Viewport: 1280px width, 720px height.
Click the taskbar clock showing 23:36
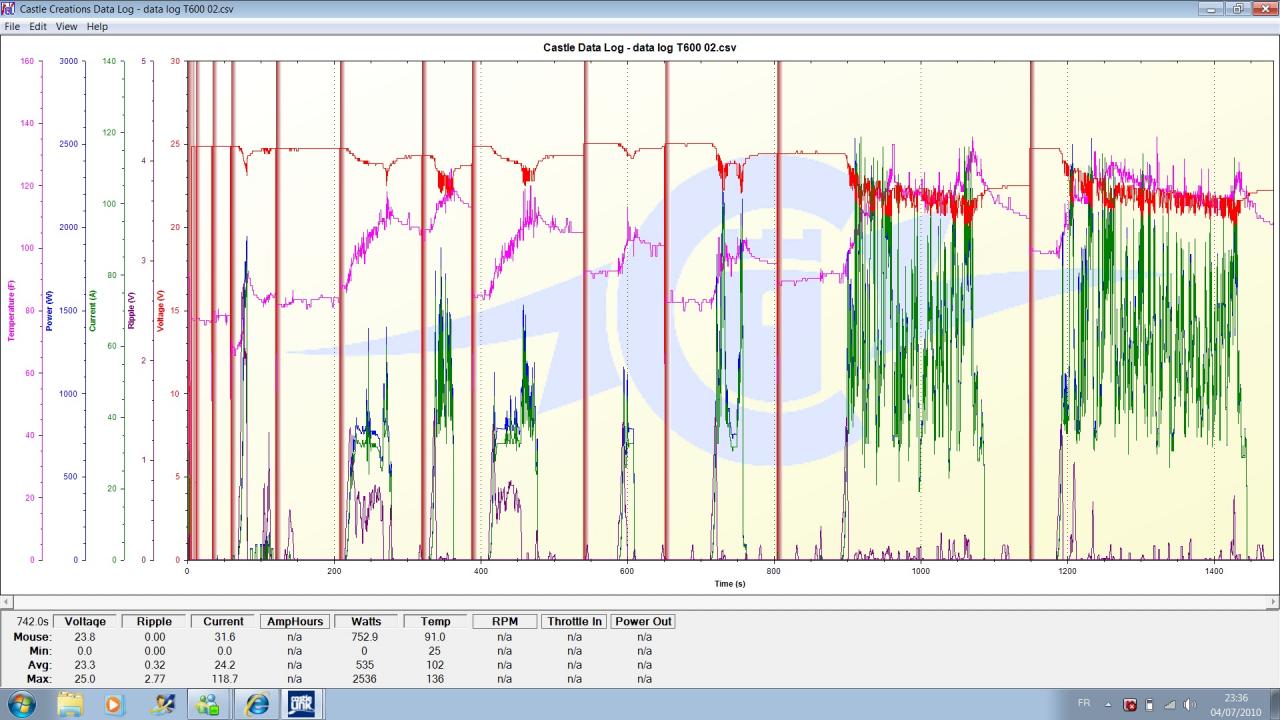1236,704
